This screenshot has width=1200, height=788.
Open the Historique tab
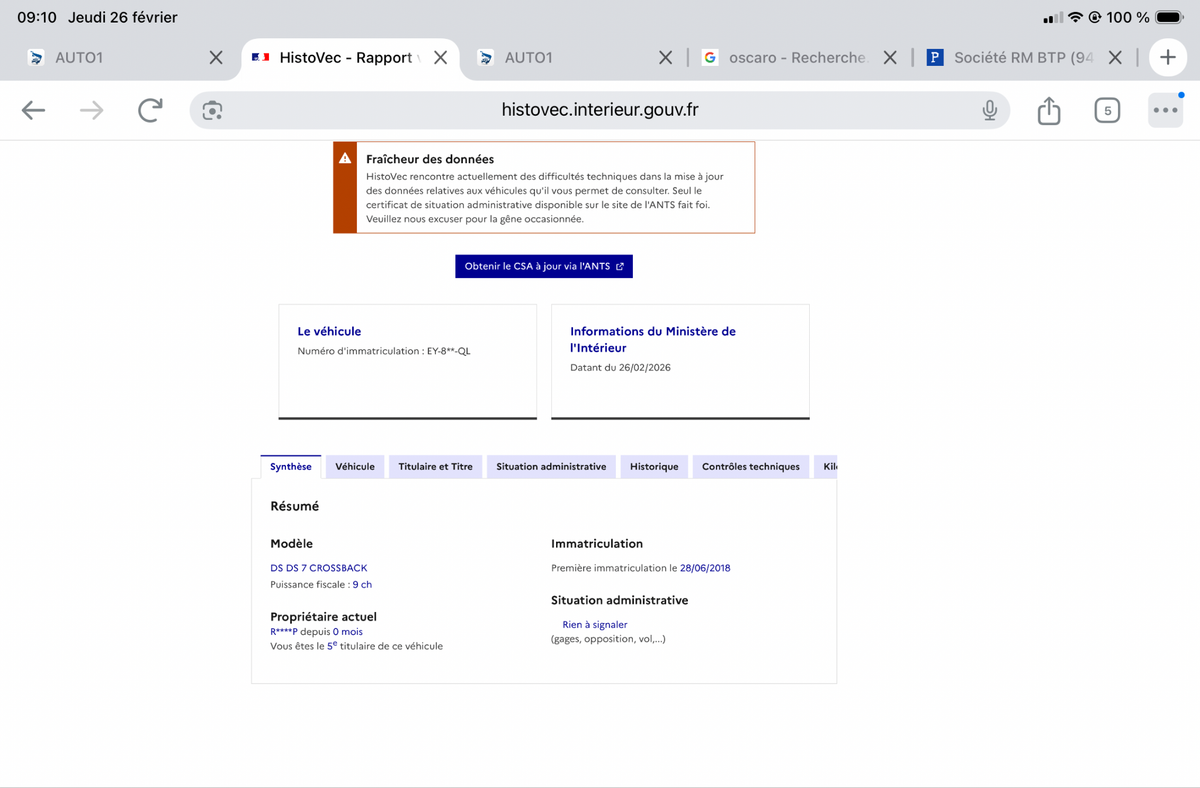coord(654,466)
